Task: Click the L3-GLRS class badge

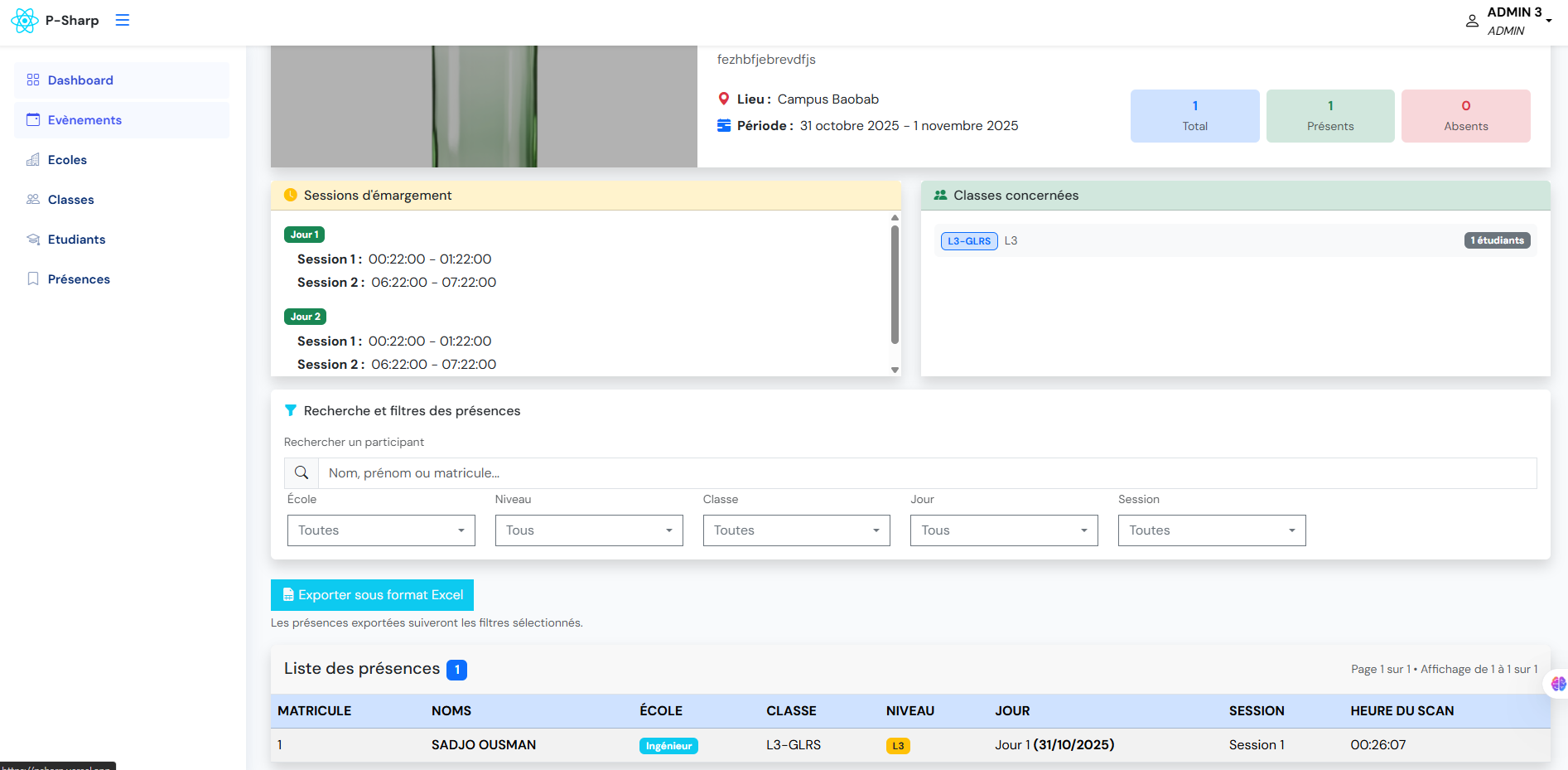Action: coord(969,241)
